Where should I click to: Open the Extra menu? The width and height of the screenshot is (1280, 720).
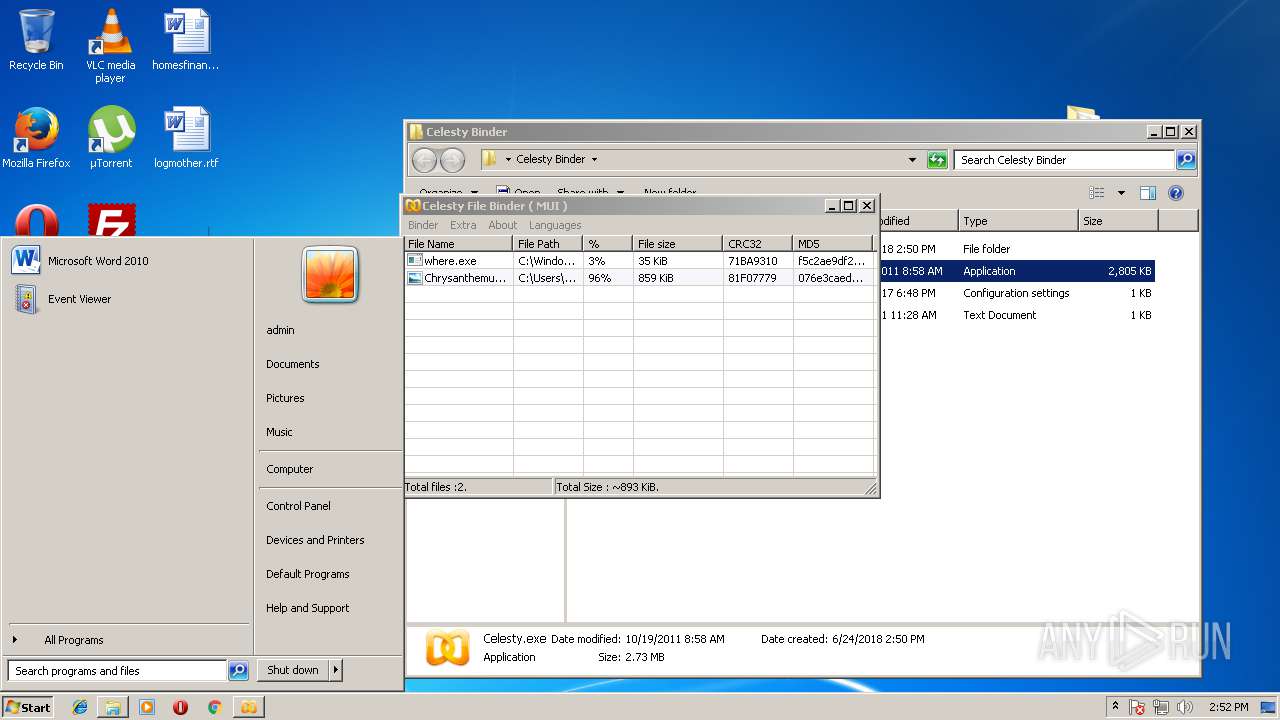[x=463, y=225]
